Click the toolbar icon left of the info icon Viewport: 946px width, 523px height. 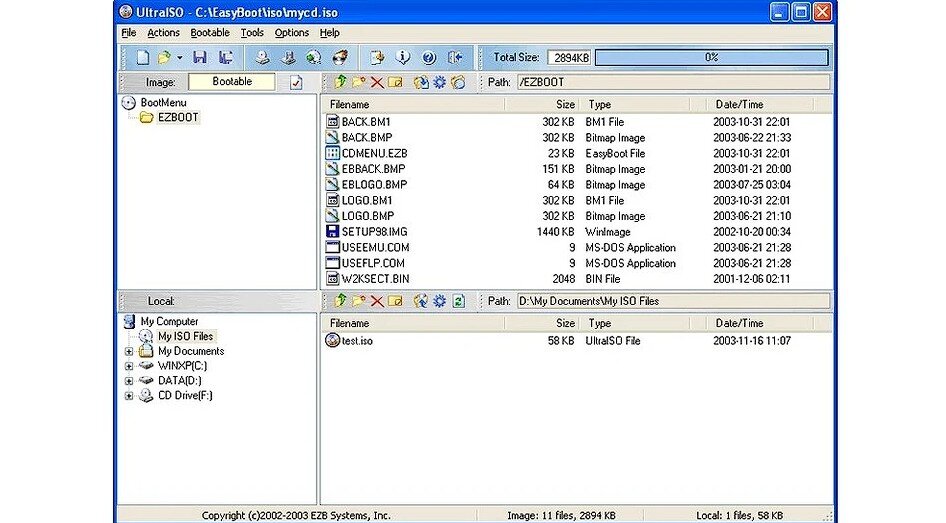click(377, 57)
